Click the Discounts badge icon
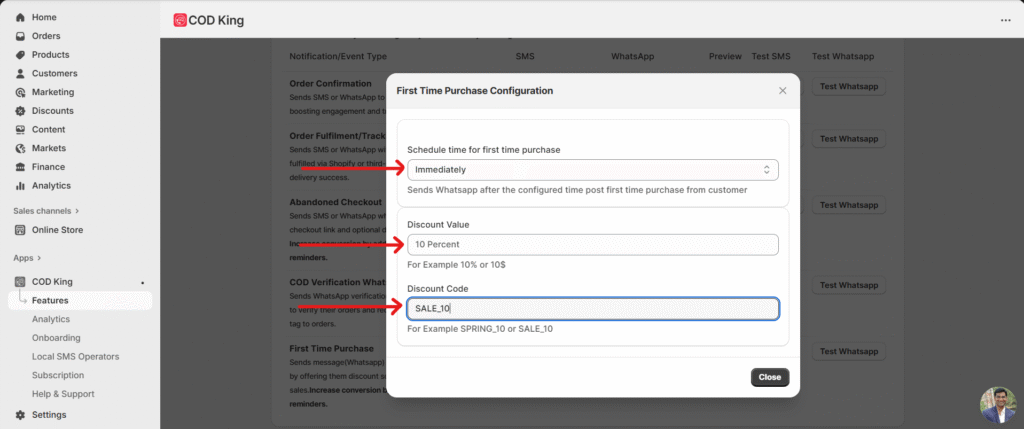 tap(20, 111)
